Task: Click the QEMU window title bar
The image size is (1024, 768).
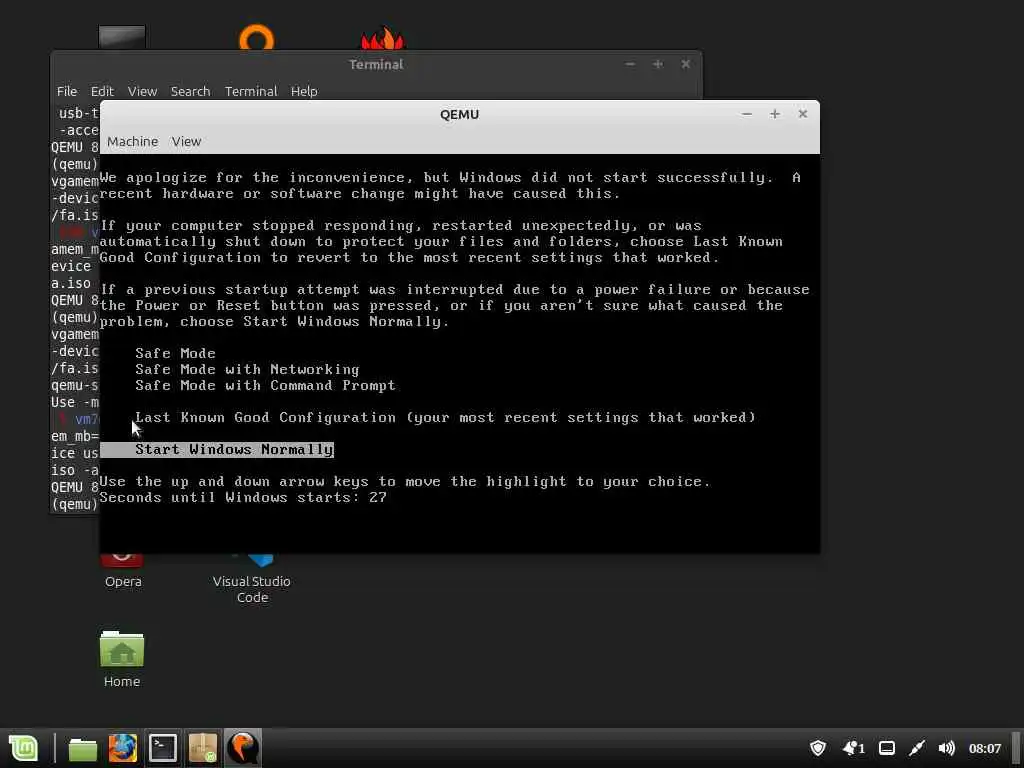Action: coord(459,114)
